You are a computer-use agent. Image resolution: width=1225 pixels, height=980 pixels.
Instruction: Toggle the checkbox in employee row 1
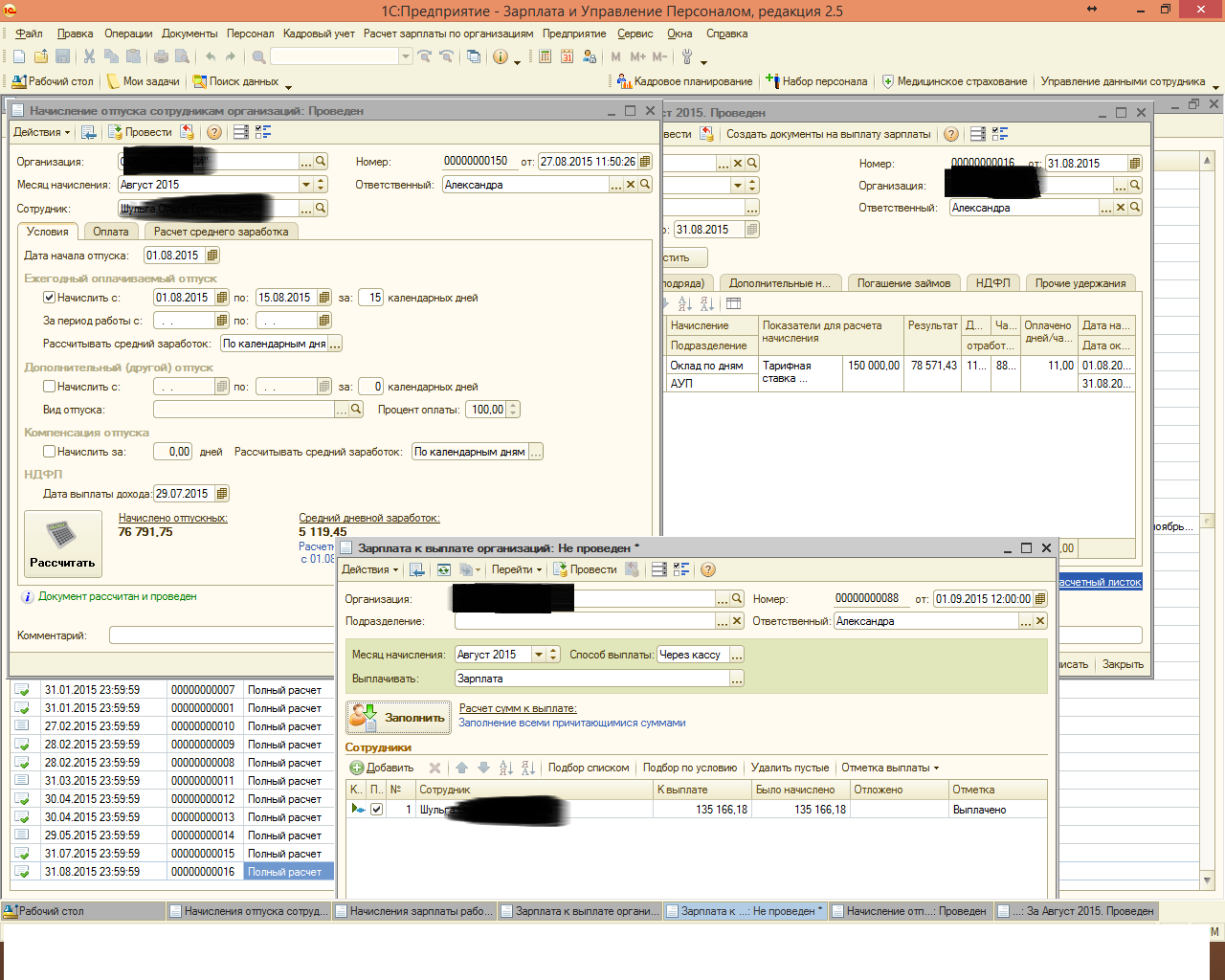tap(377, 810)
